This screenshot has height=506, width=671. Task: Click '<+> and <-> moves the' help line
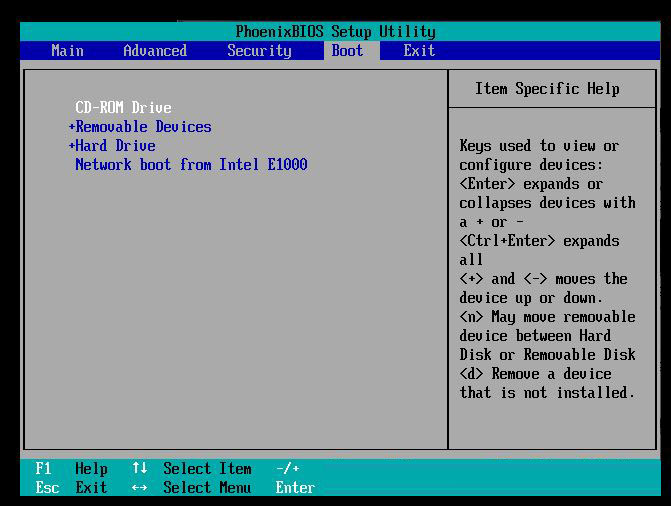tap(543, 279)
